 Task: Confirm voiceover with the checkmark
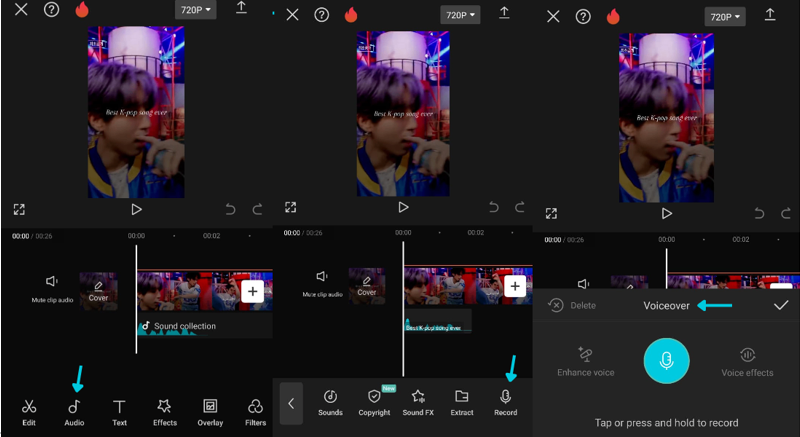click(x=781, y=305)
